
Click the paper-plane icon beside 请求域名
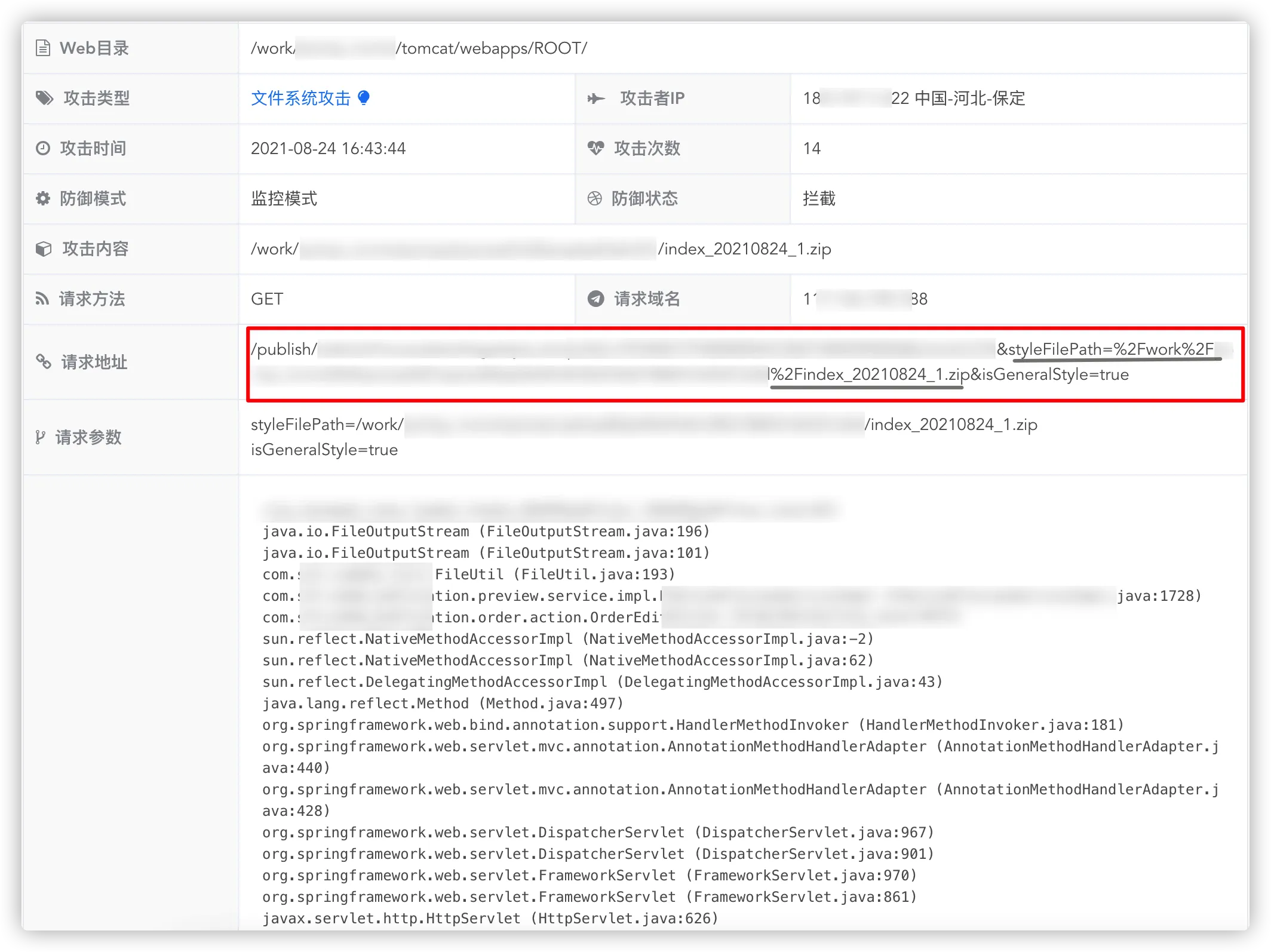point(595,299)
